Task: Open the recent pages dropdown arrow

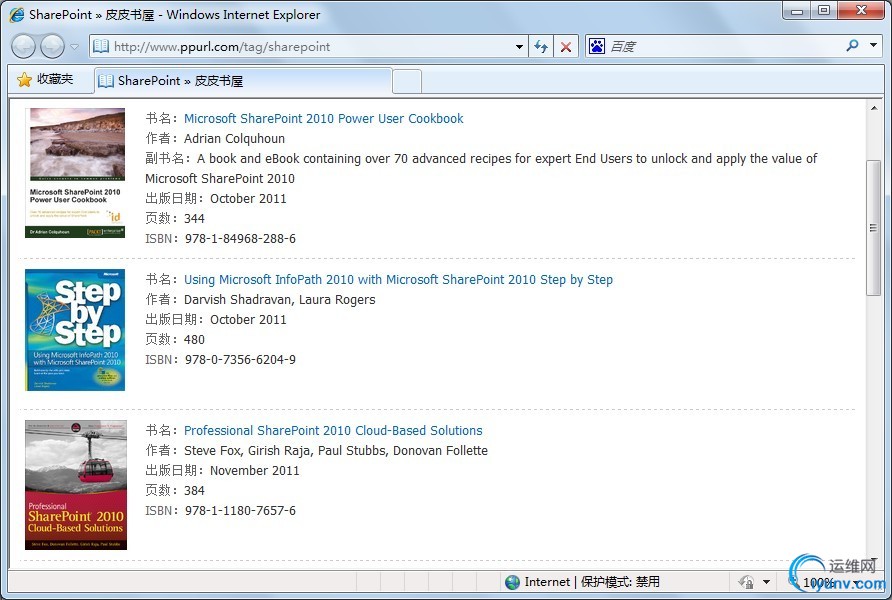Action: pyautogui.click(x=75, y=47)
